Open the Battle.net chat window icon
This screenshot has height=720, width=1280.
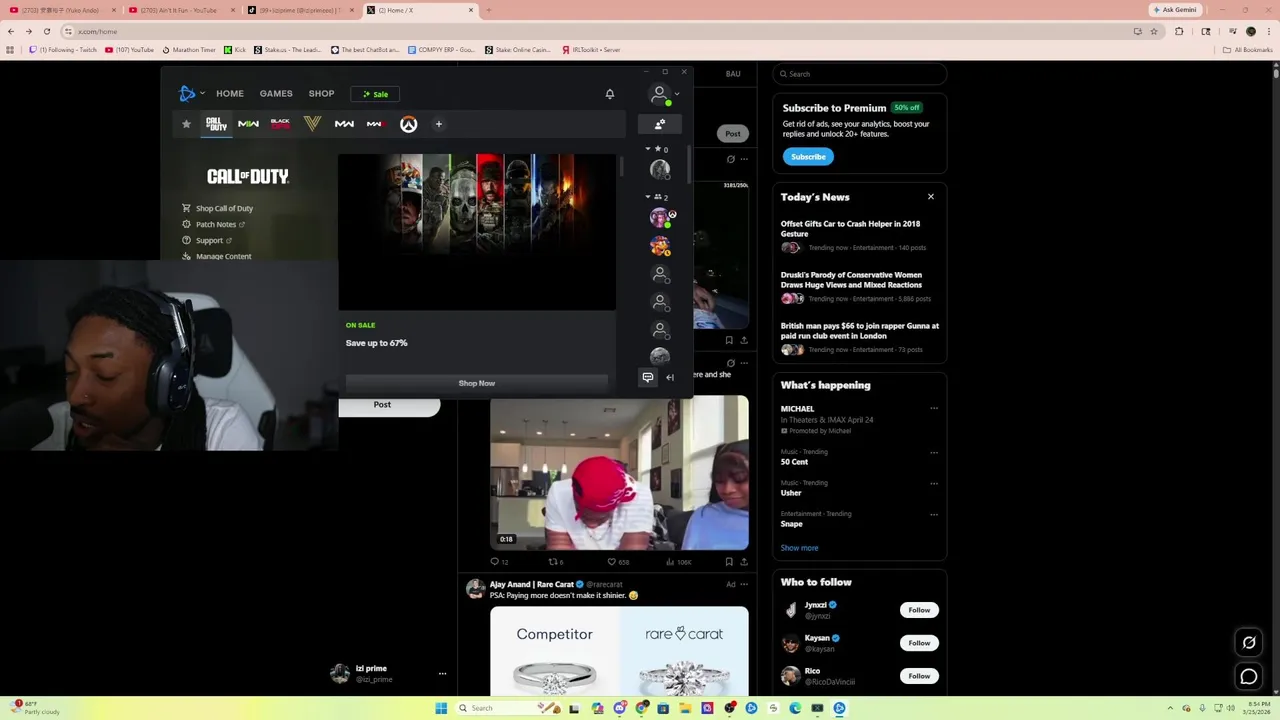tap(647, 377)
